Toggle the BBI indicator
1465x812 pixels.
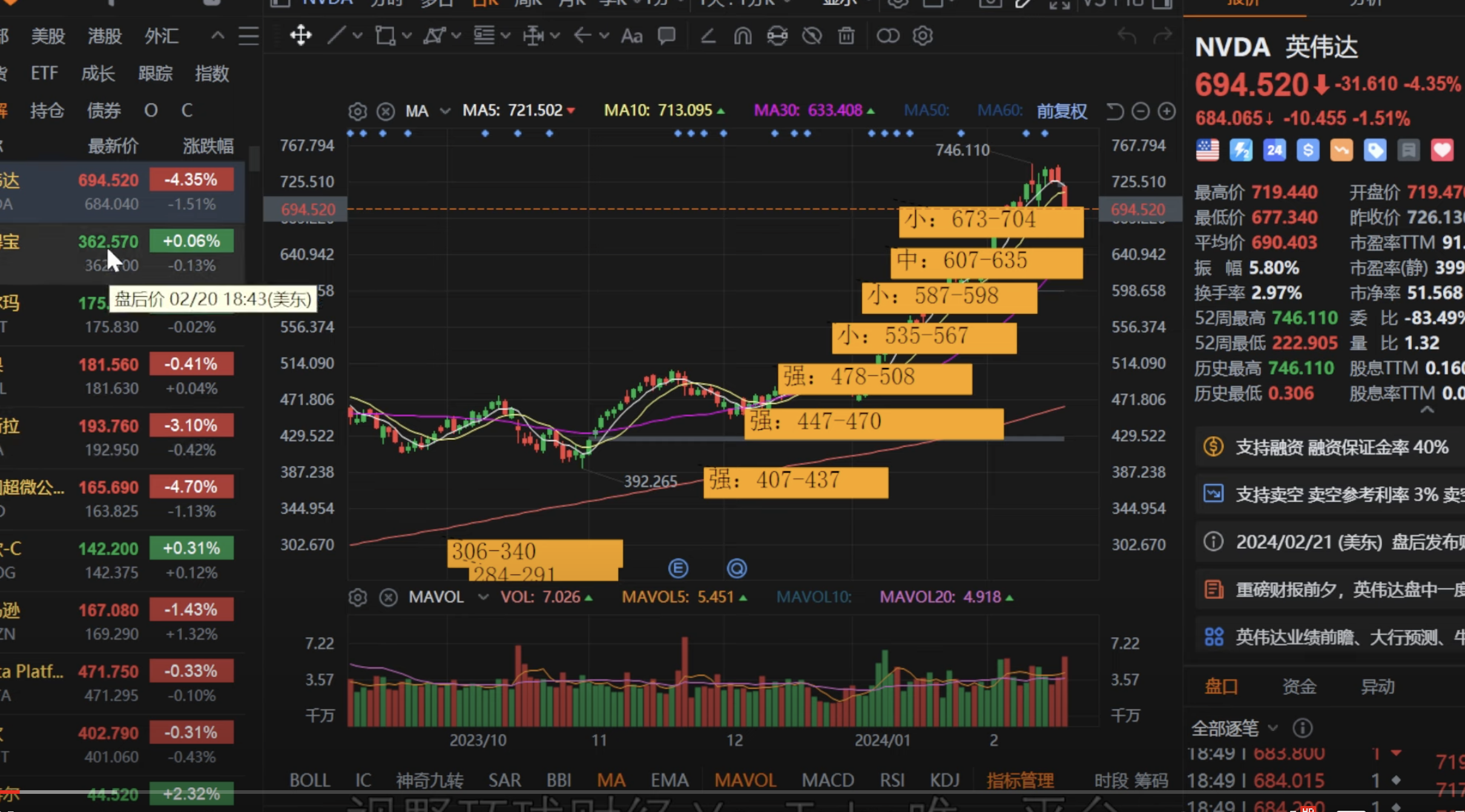click(x=559, y=781)
